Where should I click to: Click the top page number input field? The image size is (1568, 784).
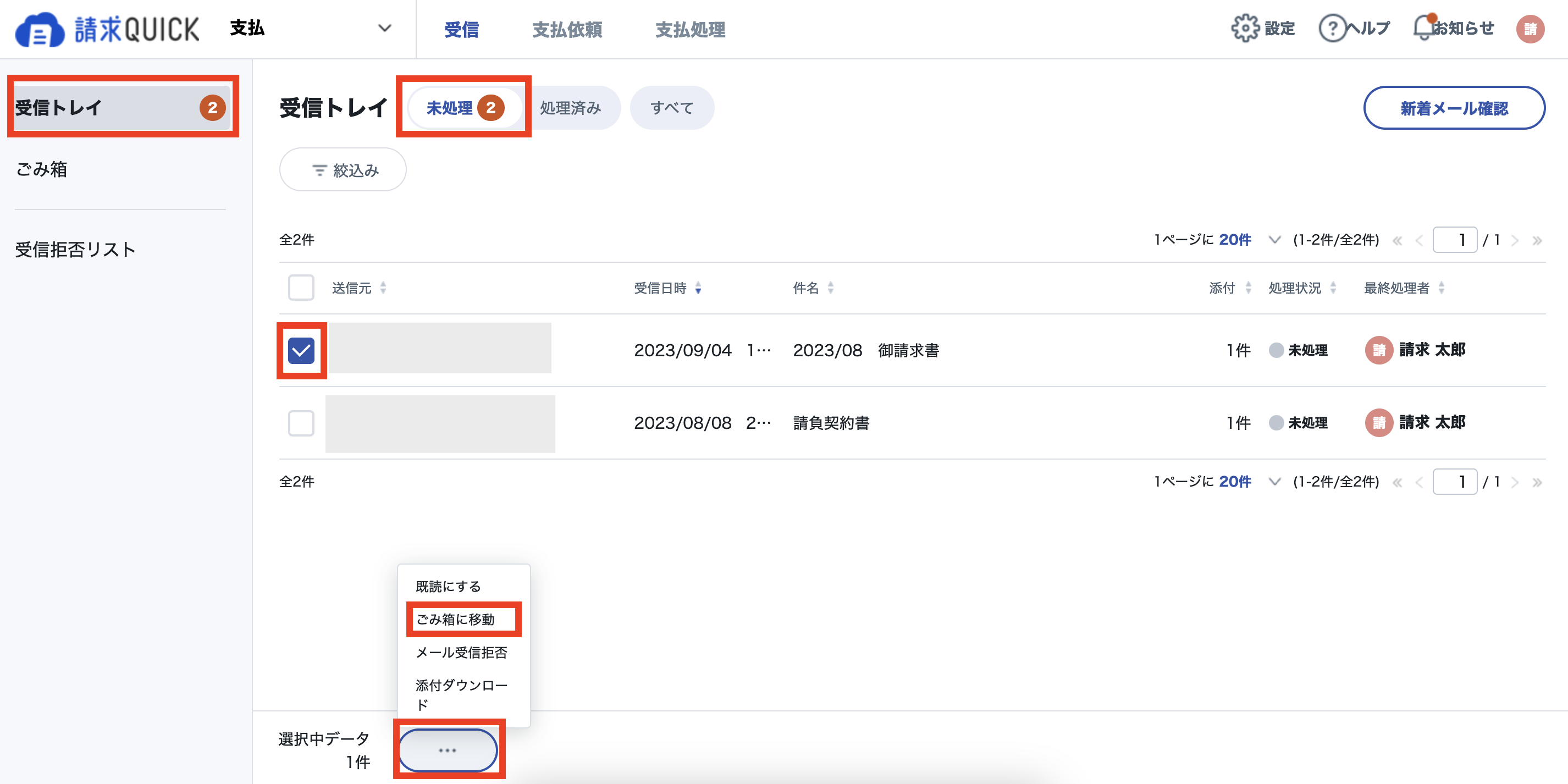[x=1455, y=240]
